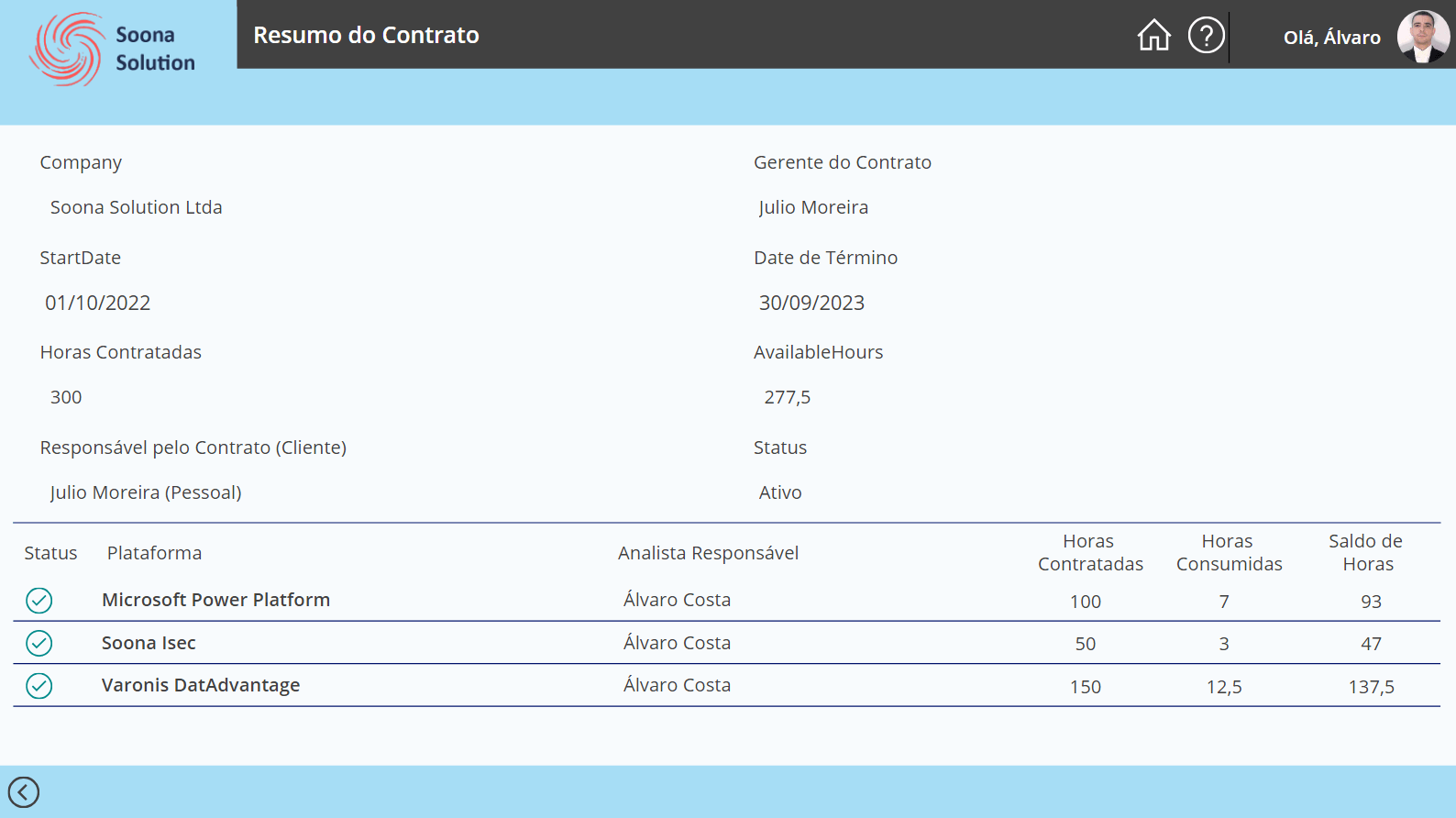Image resolution: width=1456 pixels, height=818 pixels.
Task: Click the Status field label above Ativo
Action: tap(780, 448)
